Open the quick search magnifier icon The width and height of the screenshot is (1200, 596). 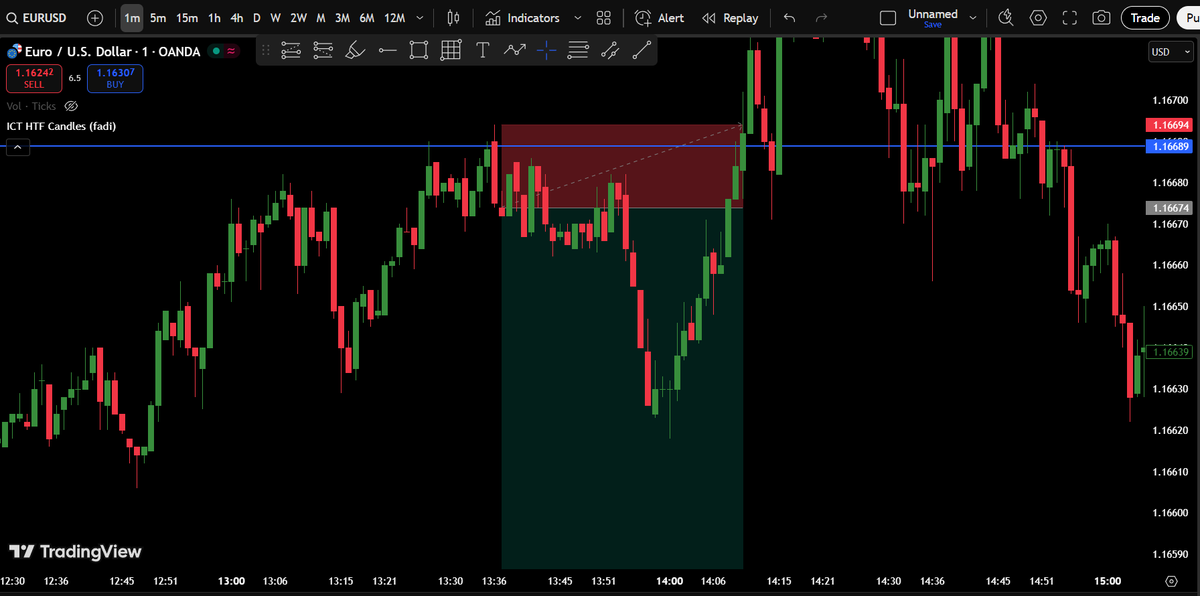[x=10, y=17]
